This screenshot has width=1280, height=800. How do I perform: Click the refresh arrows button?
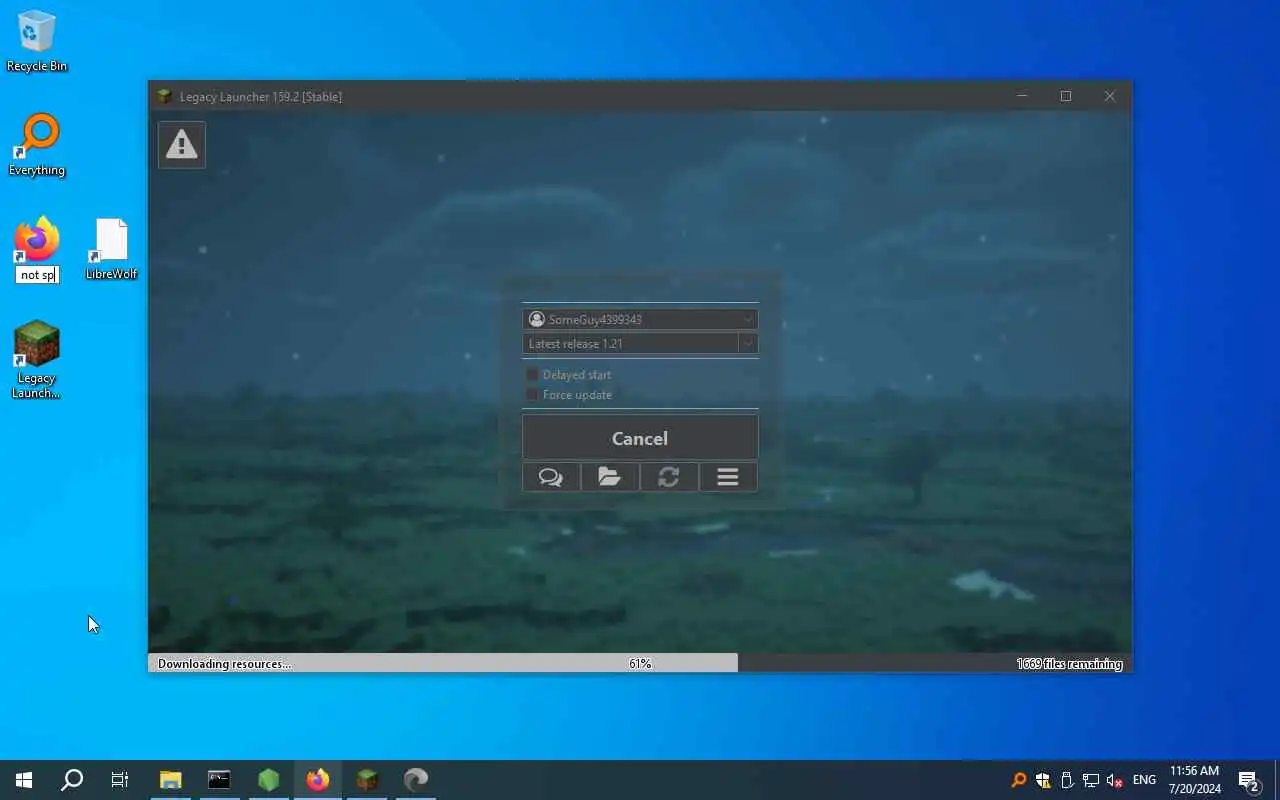click(x=669, y=477)
